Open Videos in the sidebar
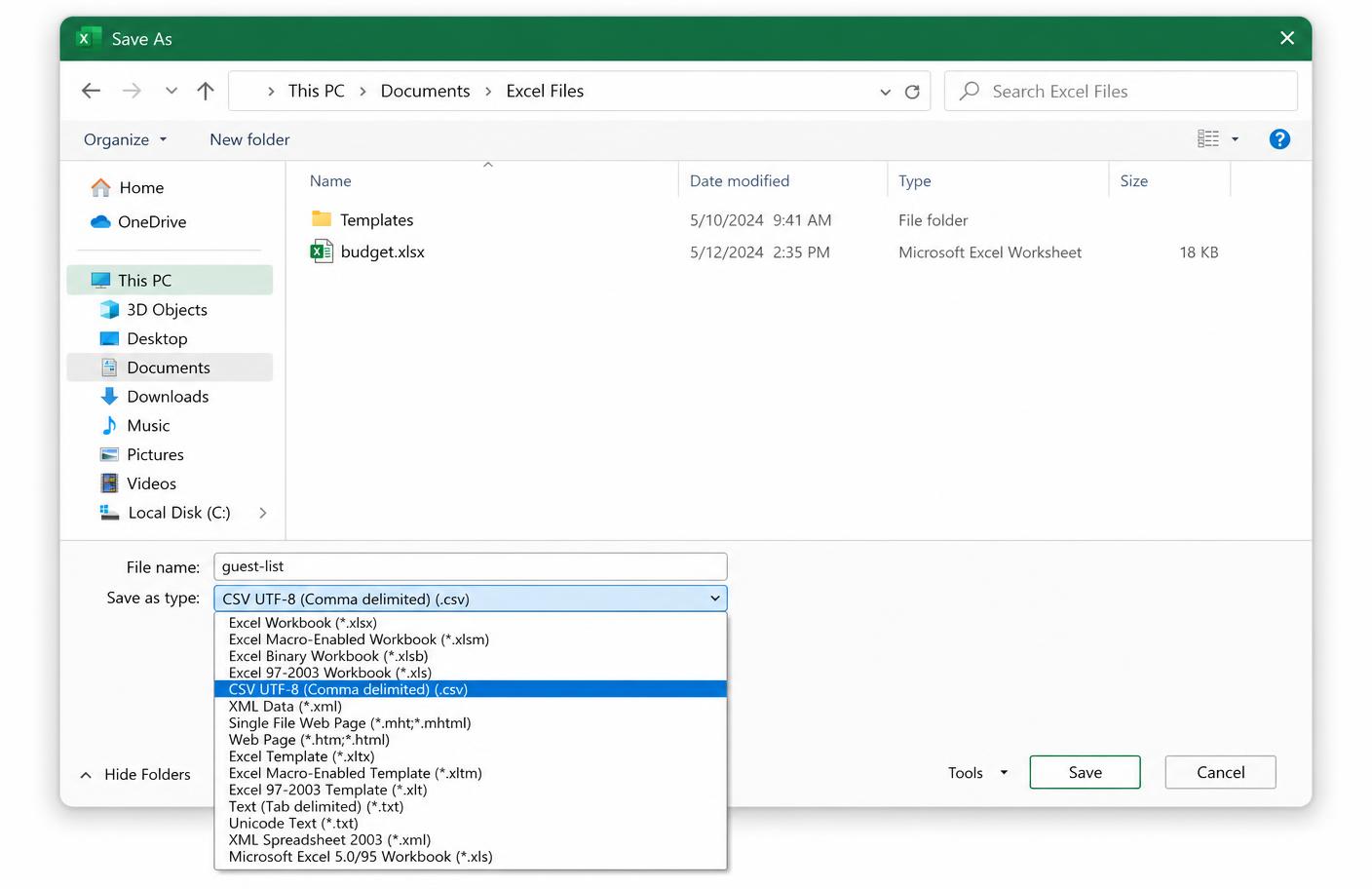 [x=151, y=483]
